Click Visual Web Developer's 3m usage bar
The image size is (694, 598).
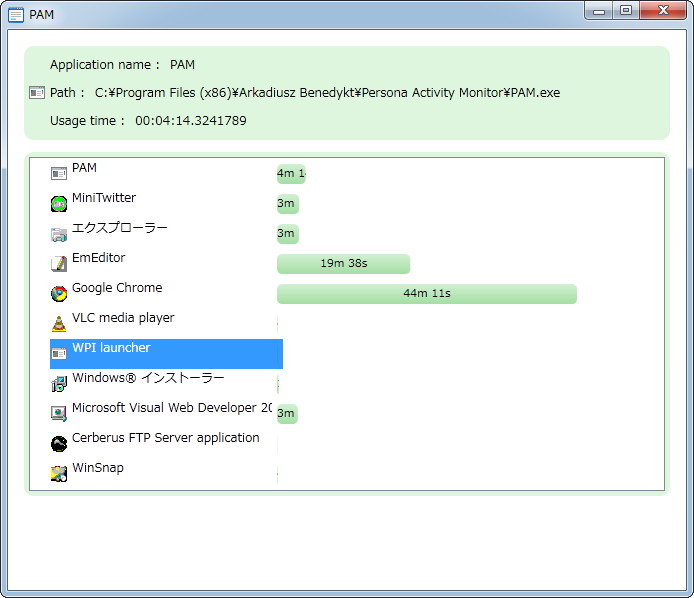[287, 414]
